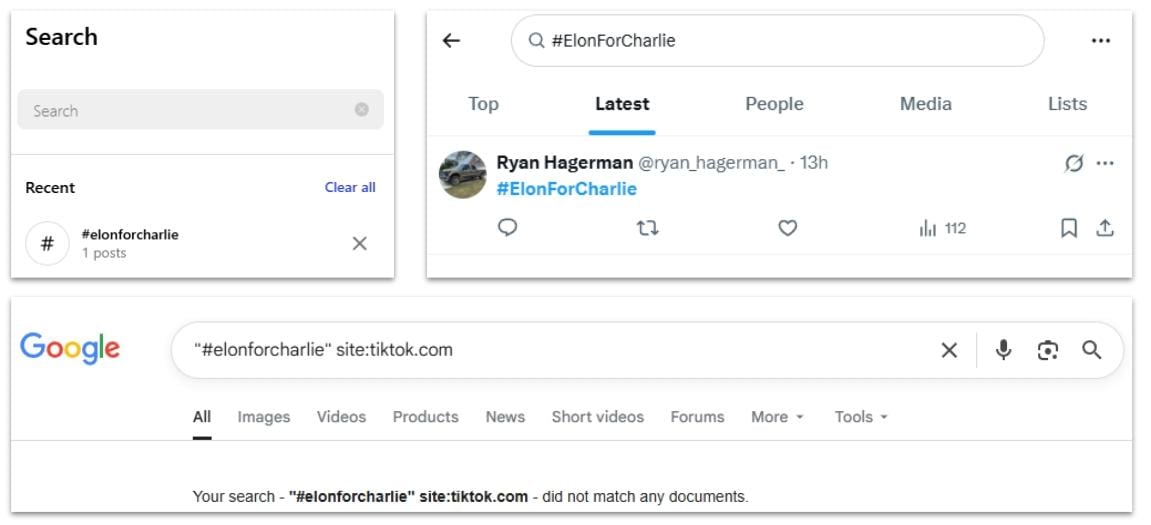The image size is (1151, 525).
Task: Open the Short videos results tab
Action: tap(598, 416)
